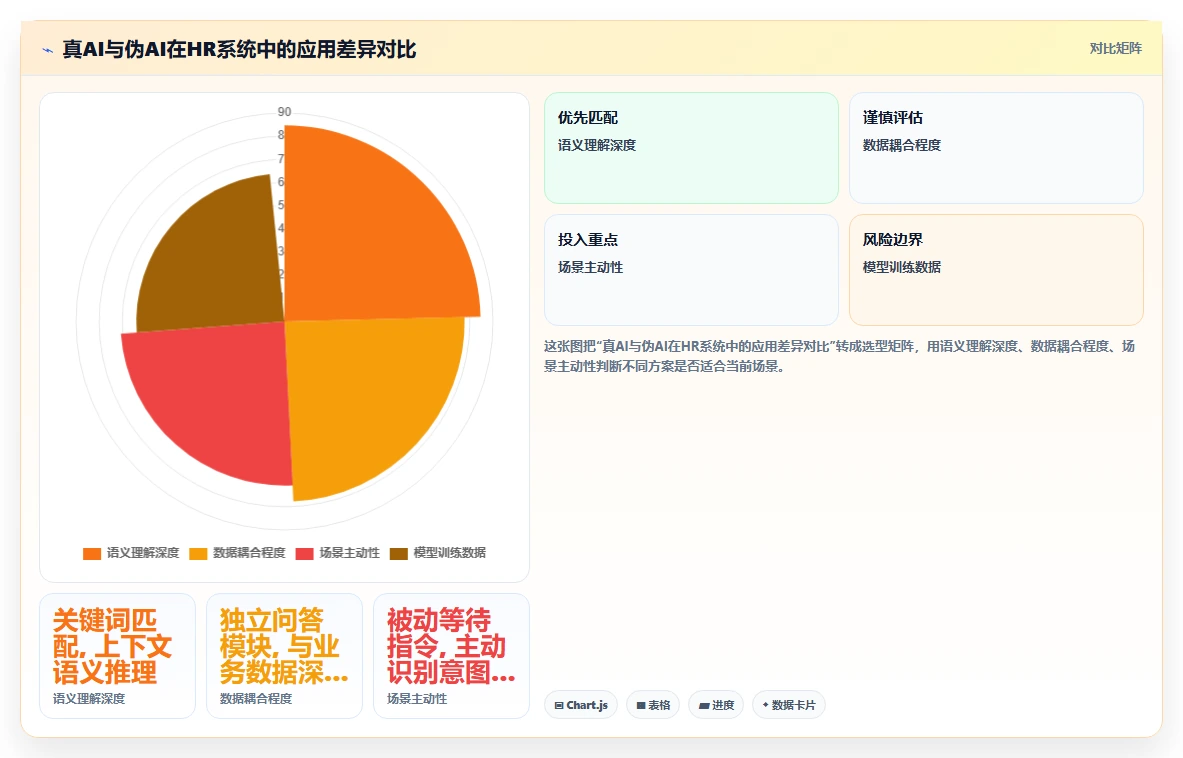The height and width of the screenshot is (758, 1183).
Task: Click the chart axis label 90
Action: coord(284,112)
